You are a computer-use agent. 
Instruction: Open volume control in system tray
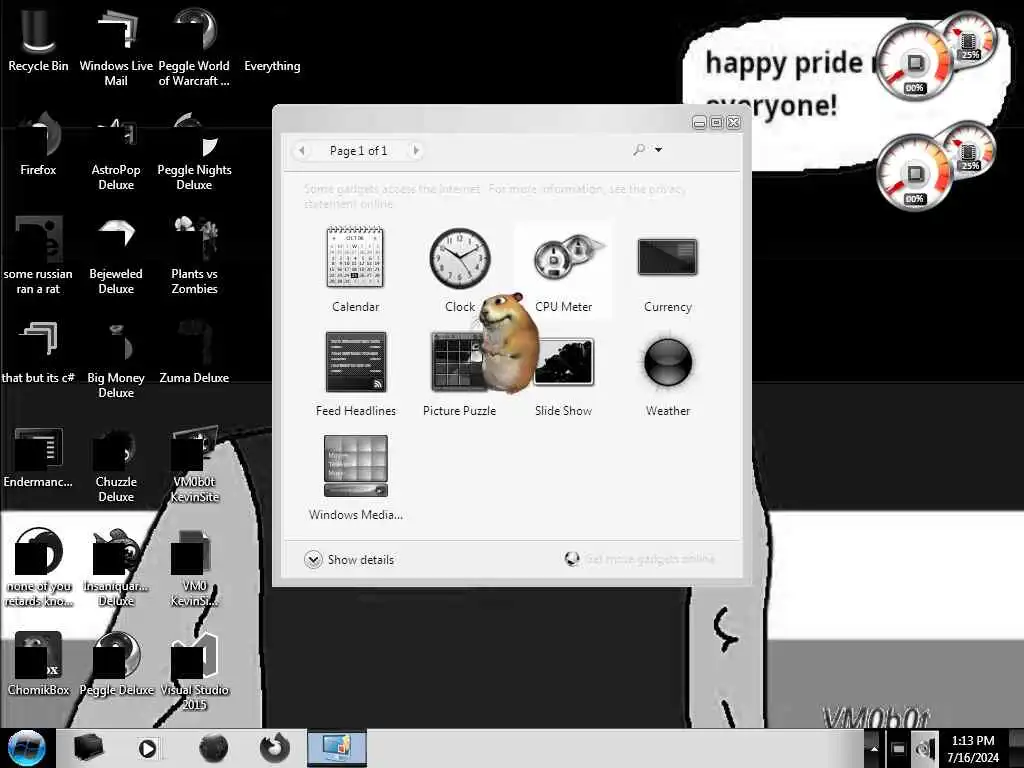click(x=925, y=748)
